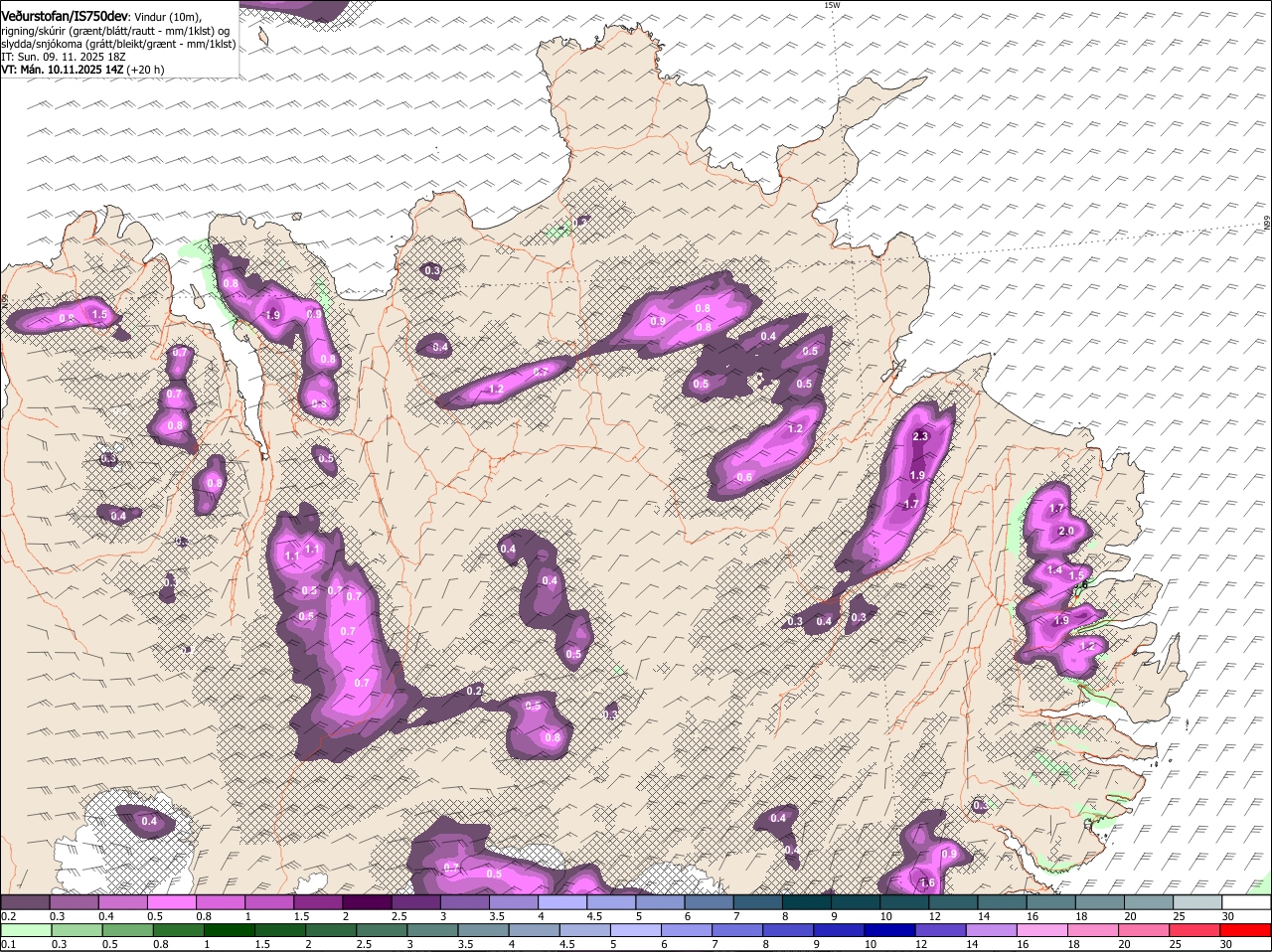Pick the lavender 14 swatch in the rain legend
Image resolution: width=1272 pixels, height=952 pixels.
pos(992,931)
